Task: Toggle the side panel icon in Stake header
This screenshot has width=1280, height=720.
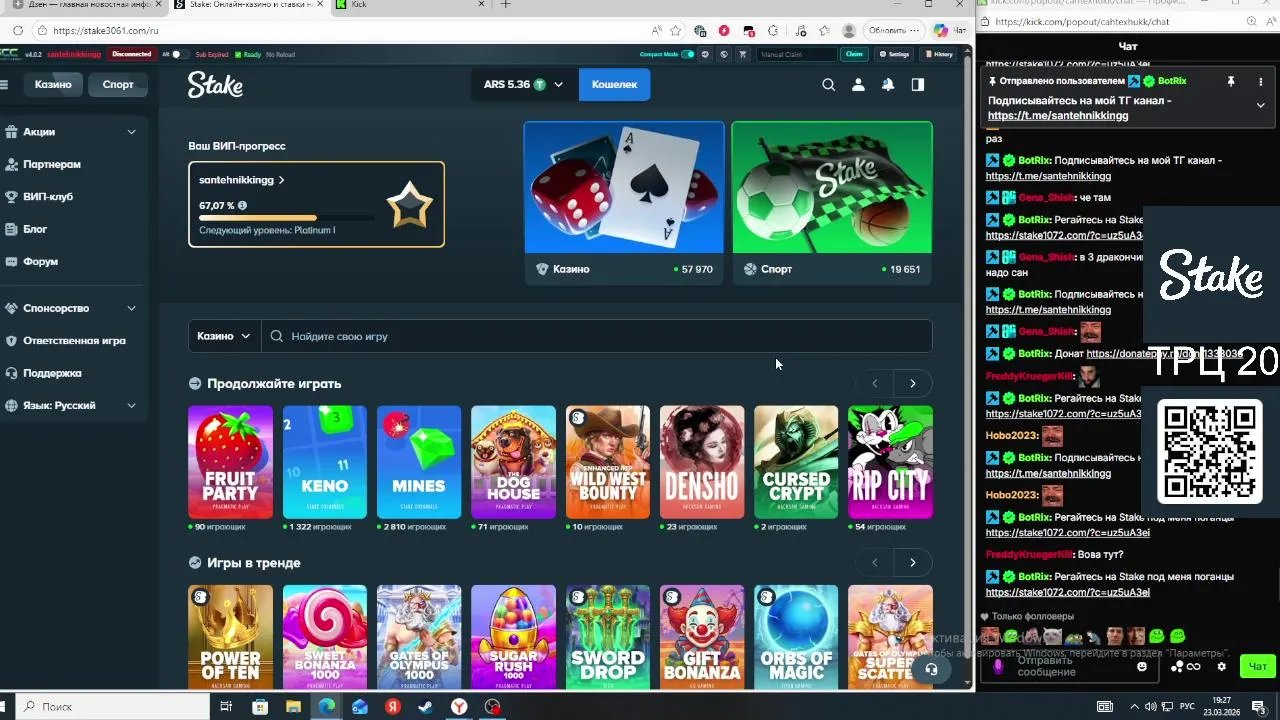Action: (918, 85)
